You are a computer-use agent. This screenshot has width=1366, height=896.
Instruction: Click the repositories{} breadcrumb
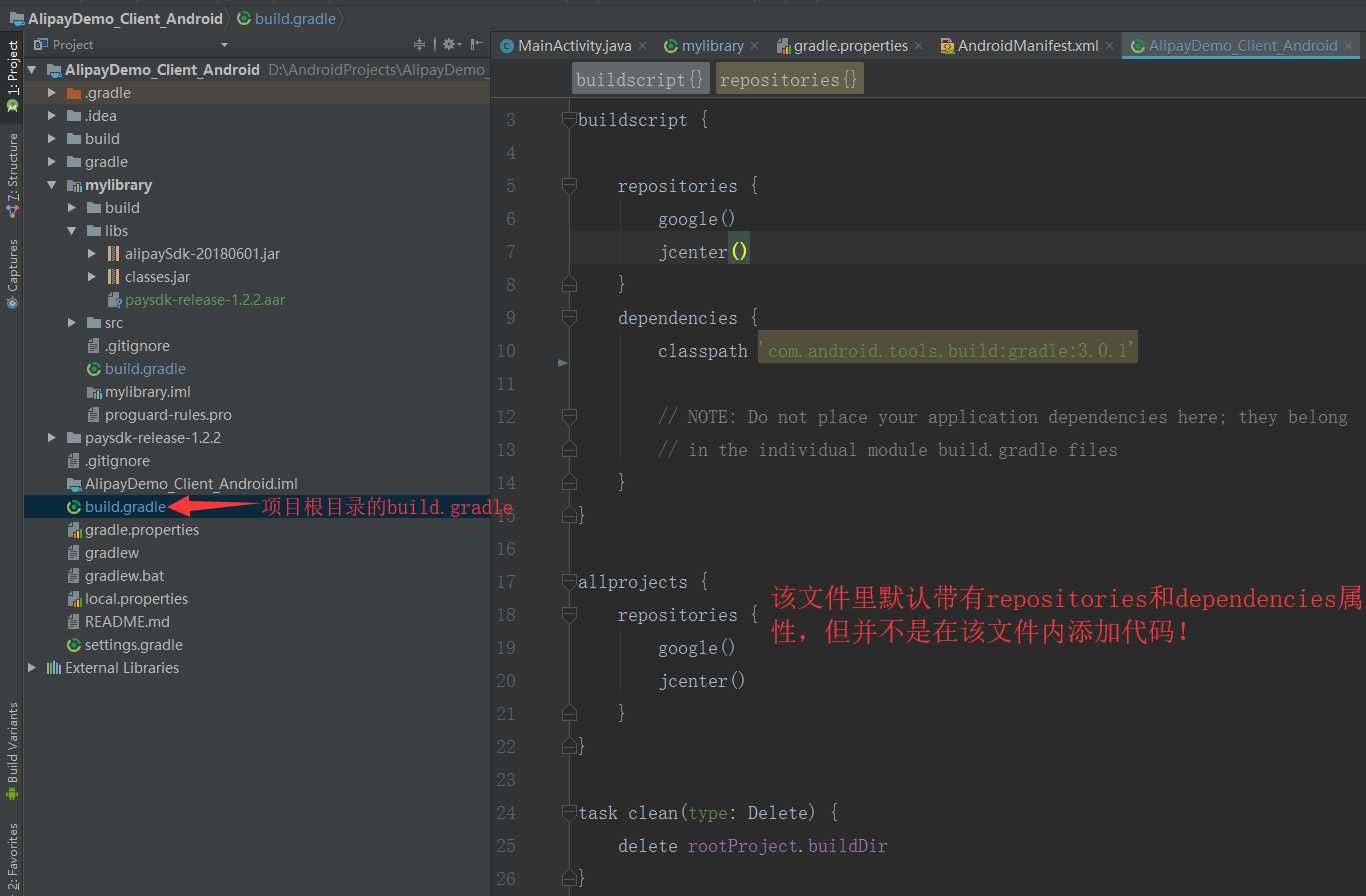pos(789,79)
